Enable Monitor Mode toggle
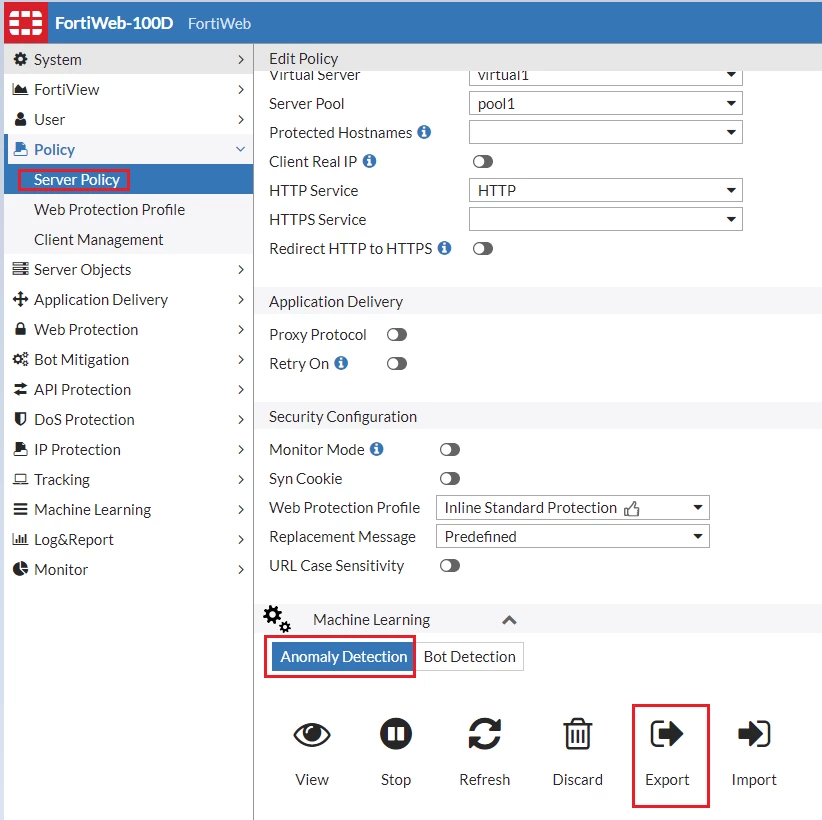The image size is (822, 820). [450, 449]
